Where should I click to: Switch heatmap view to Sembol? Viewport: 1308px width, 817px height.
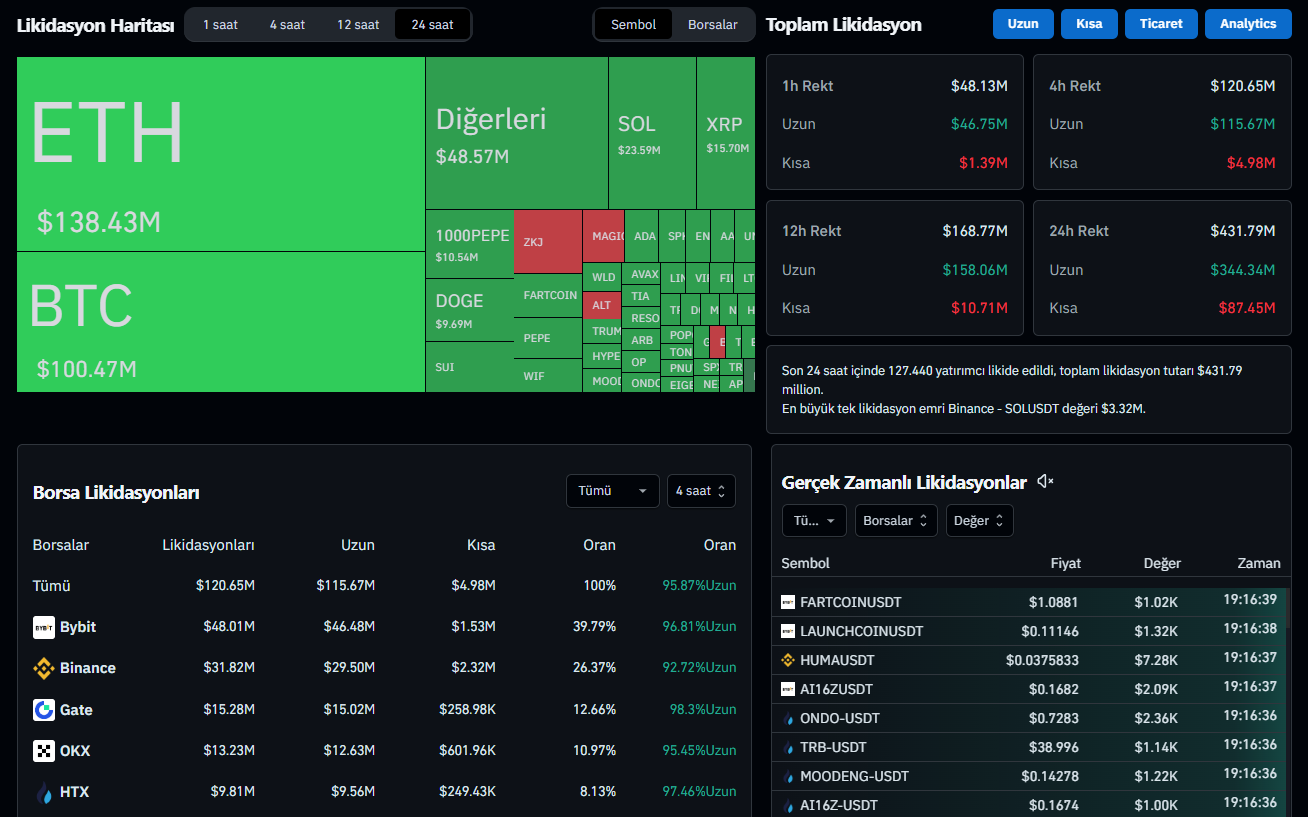pos(633,24)
